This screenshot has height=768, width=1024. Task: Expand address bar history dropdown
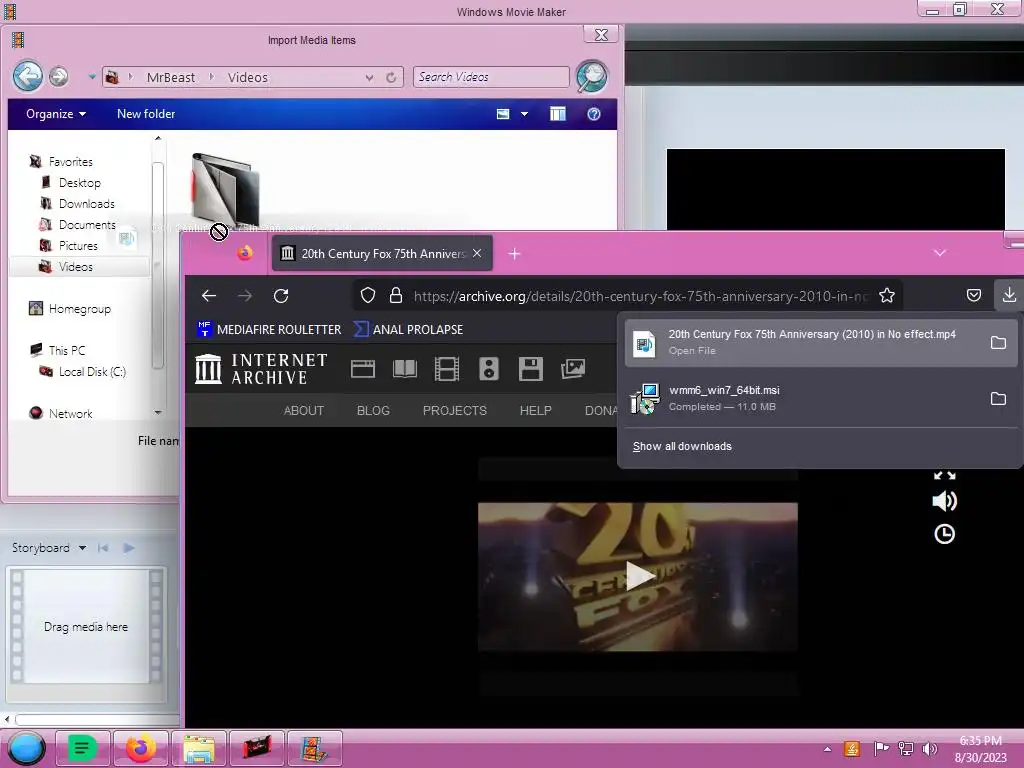pyautogui.click(x=370, y=77)
